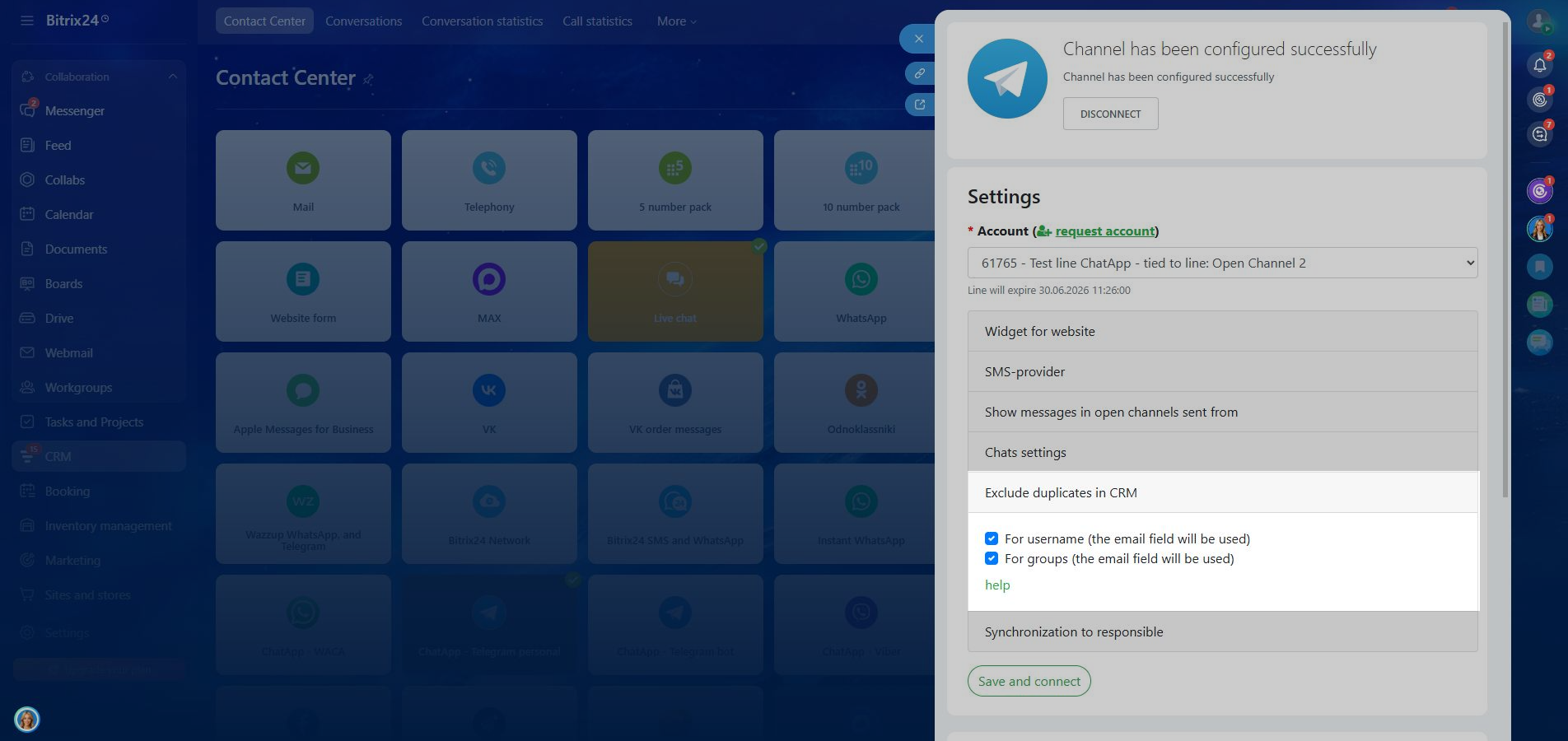Image resolution: width=1568 pixels, height=741 pixels.
Task: Click the Mail channel icon
Action: click(303, 168)
